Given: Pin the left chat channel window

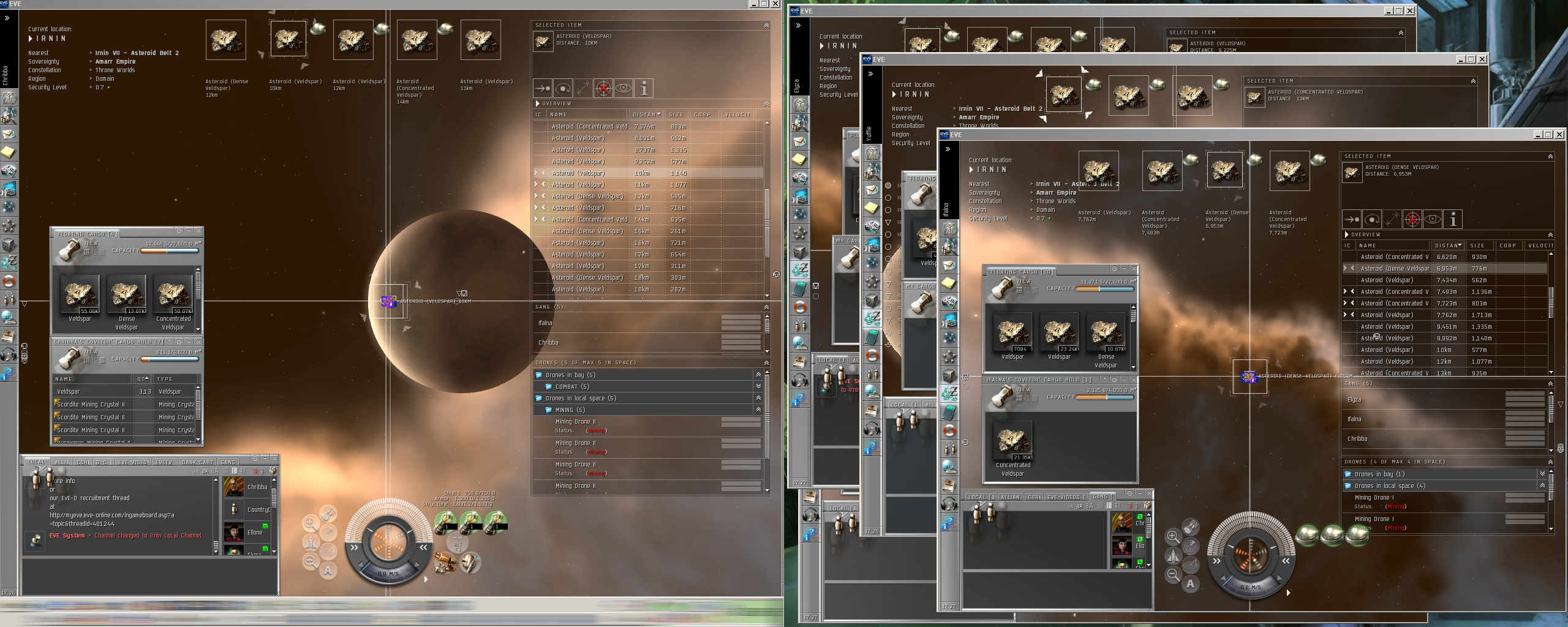Looking at the screenshot, I should click(x=255, y=458).
